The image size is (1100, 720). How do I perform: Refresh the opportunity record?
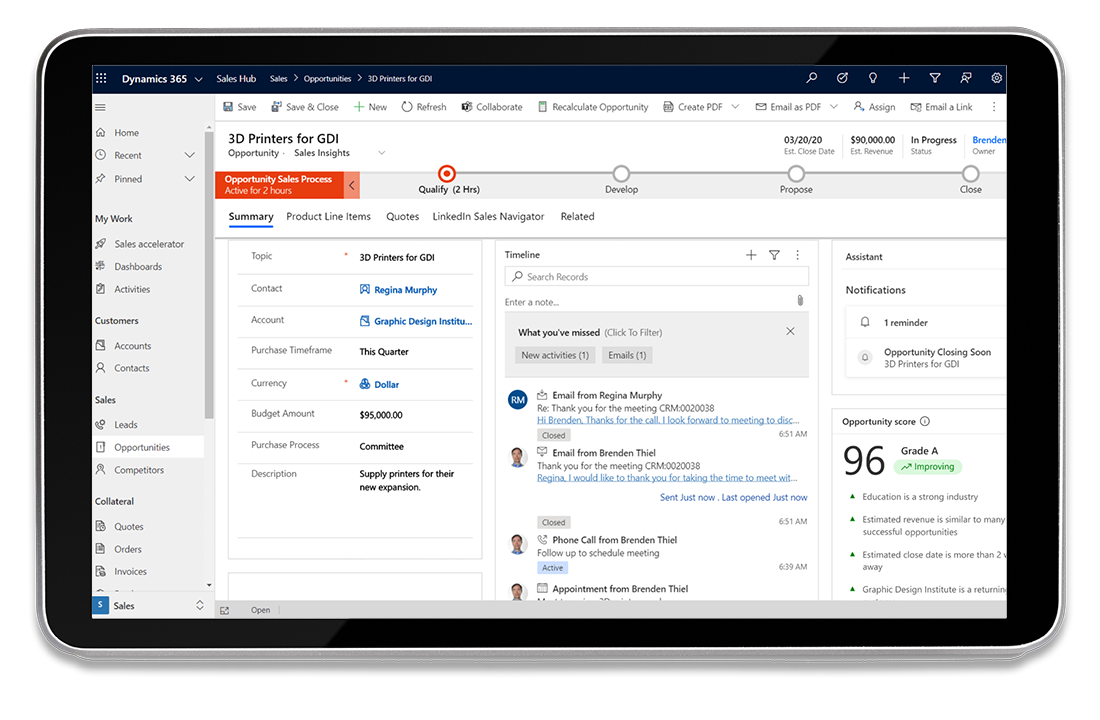pos(424,107)
